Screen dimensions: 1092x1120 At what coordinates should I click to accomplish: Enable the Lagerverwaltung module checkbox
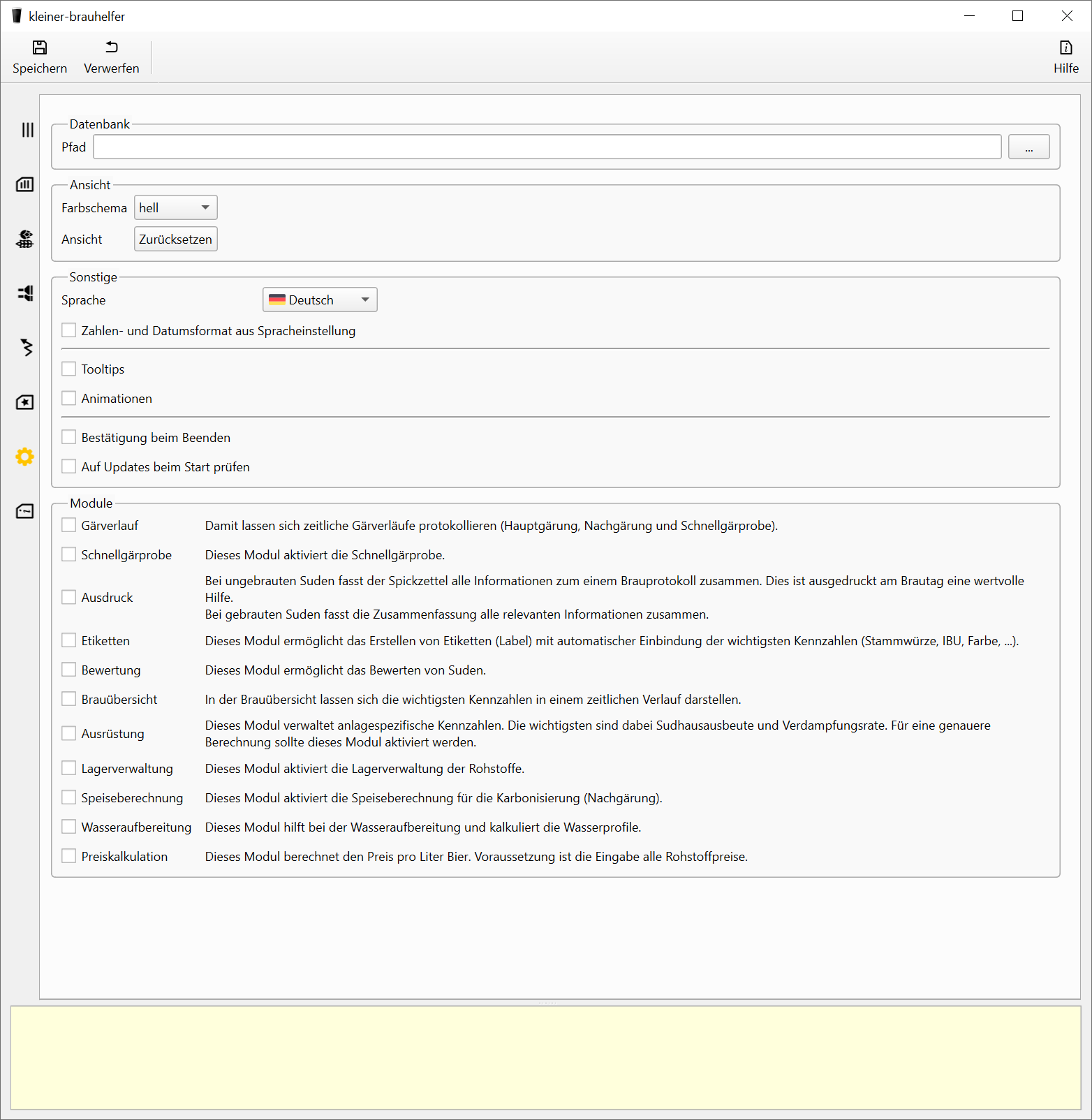pyautogui.click(x=69, y=768)
